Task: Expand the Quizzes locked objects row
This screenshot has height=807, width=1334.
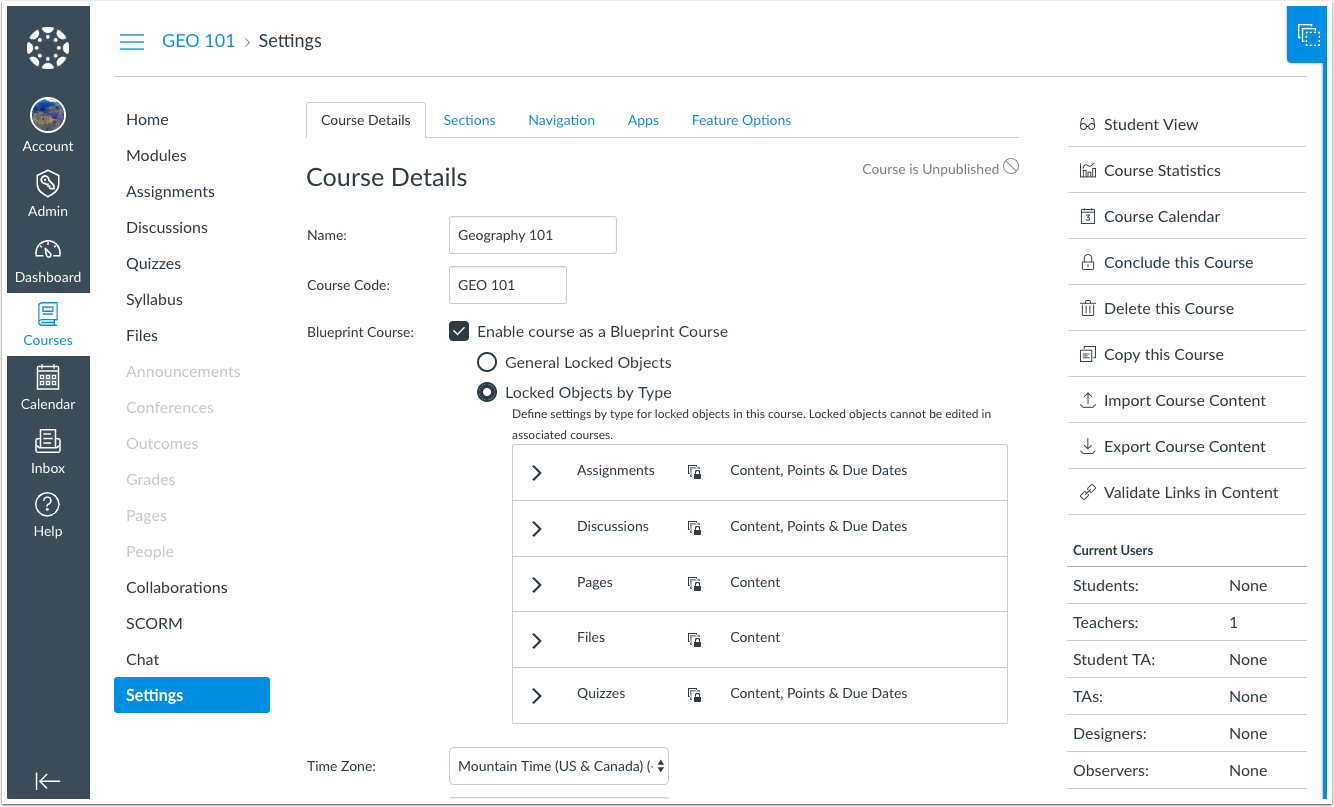Action: 537,693
